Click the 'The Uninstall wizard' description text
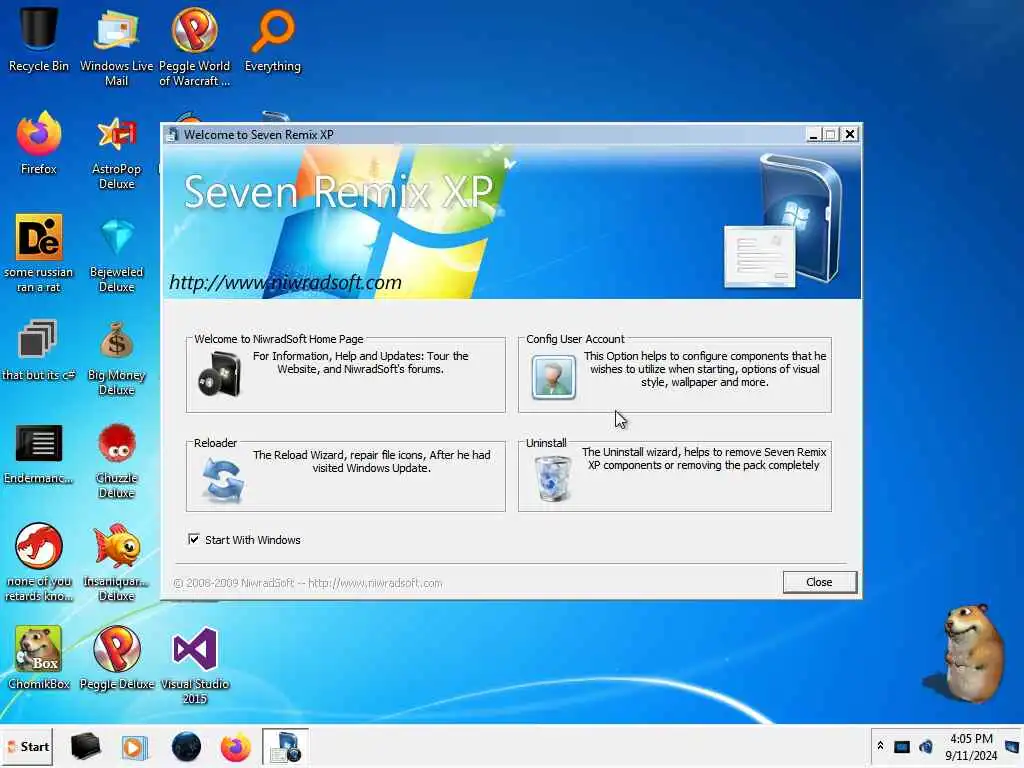This screenshot has width=1024, height=768. coord(704,458)
